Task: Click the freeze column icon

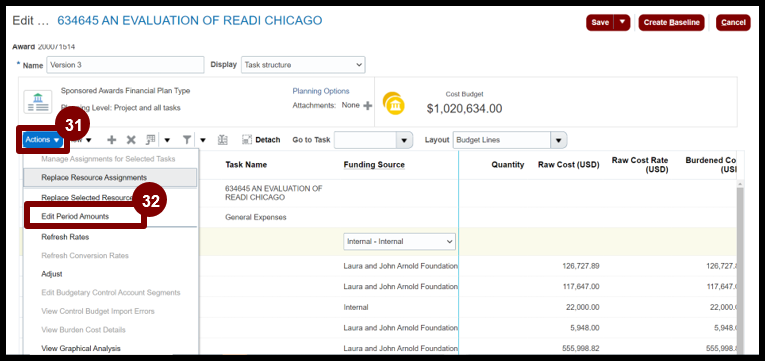Action: coord(222,140)
